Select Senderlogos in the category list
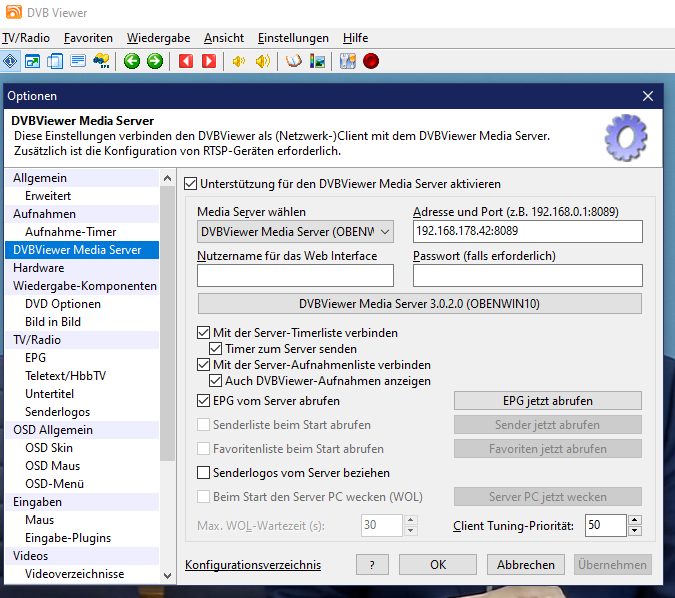The height and width of the screenshot is (598, 675). [82, 412]
